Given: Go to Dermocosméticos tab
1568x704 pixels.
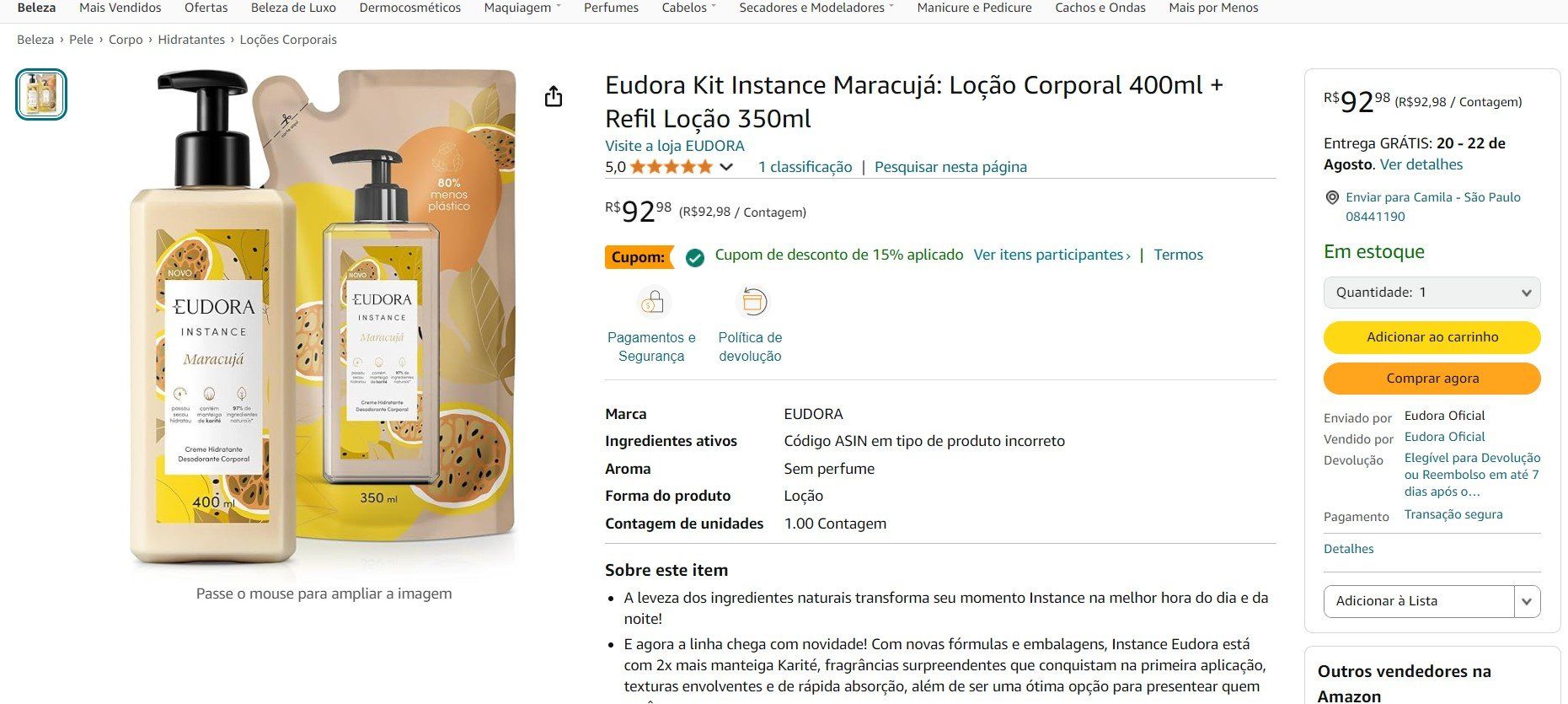Looking at the screenshot, I should click(409, 8).
